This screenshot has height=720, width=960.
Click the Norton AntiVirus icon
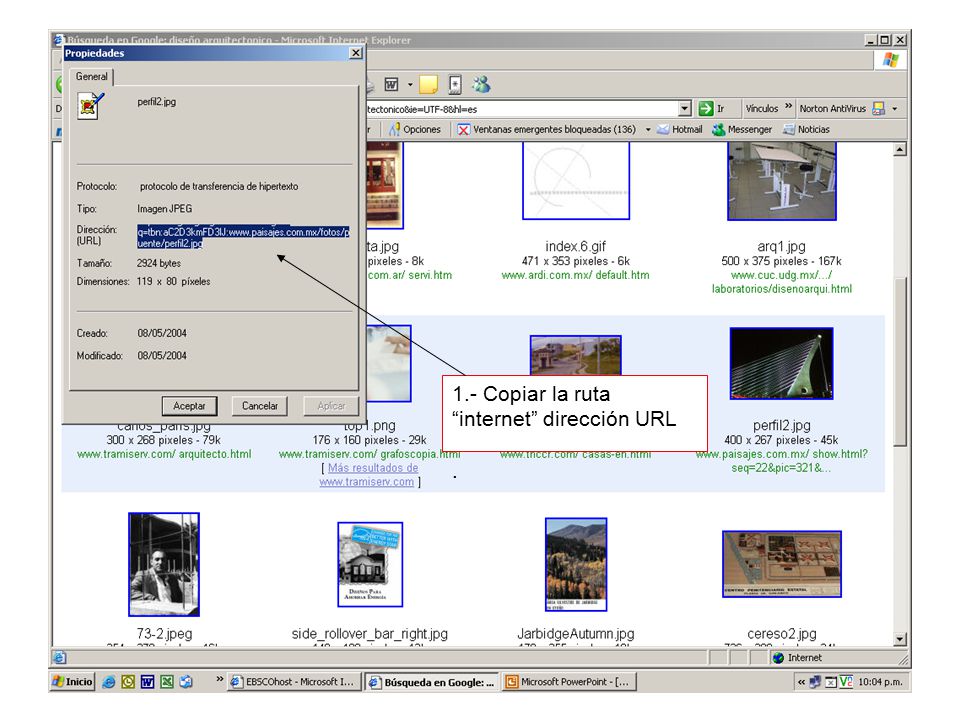coord(879,108)
